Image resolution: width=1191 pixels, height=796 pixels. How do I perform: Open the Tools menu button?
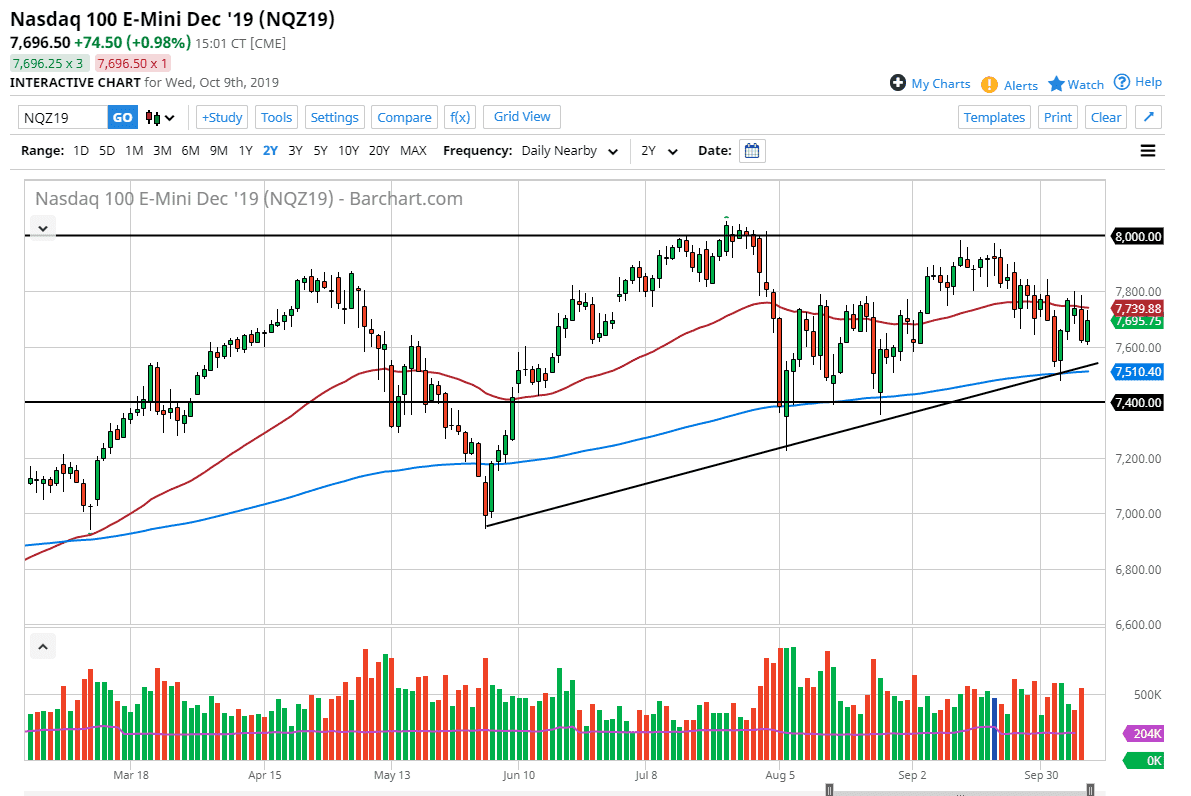click(276, 117)
